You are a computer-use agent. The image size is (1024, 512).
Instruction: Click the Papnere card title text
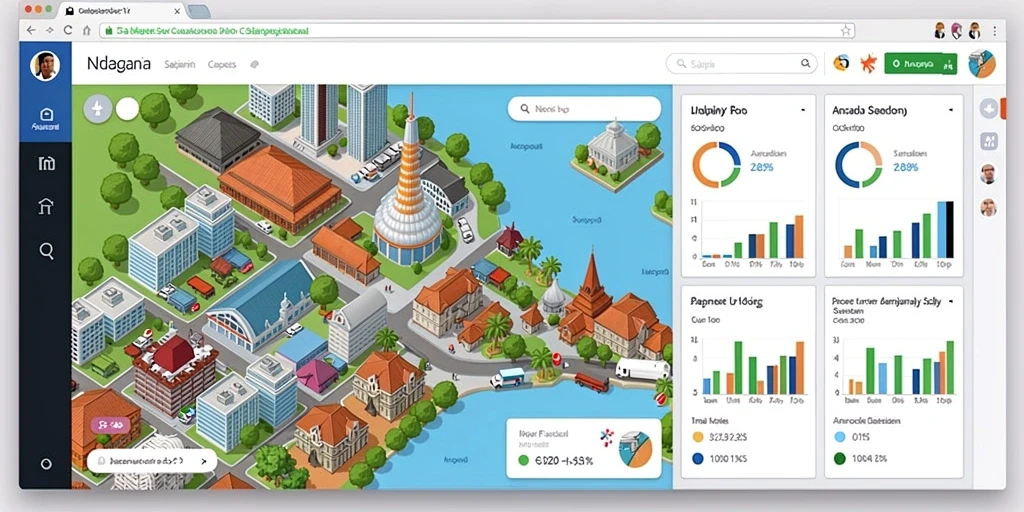pos(726,302)
